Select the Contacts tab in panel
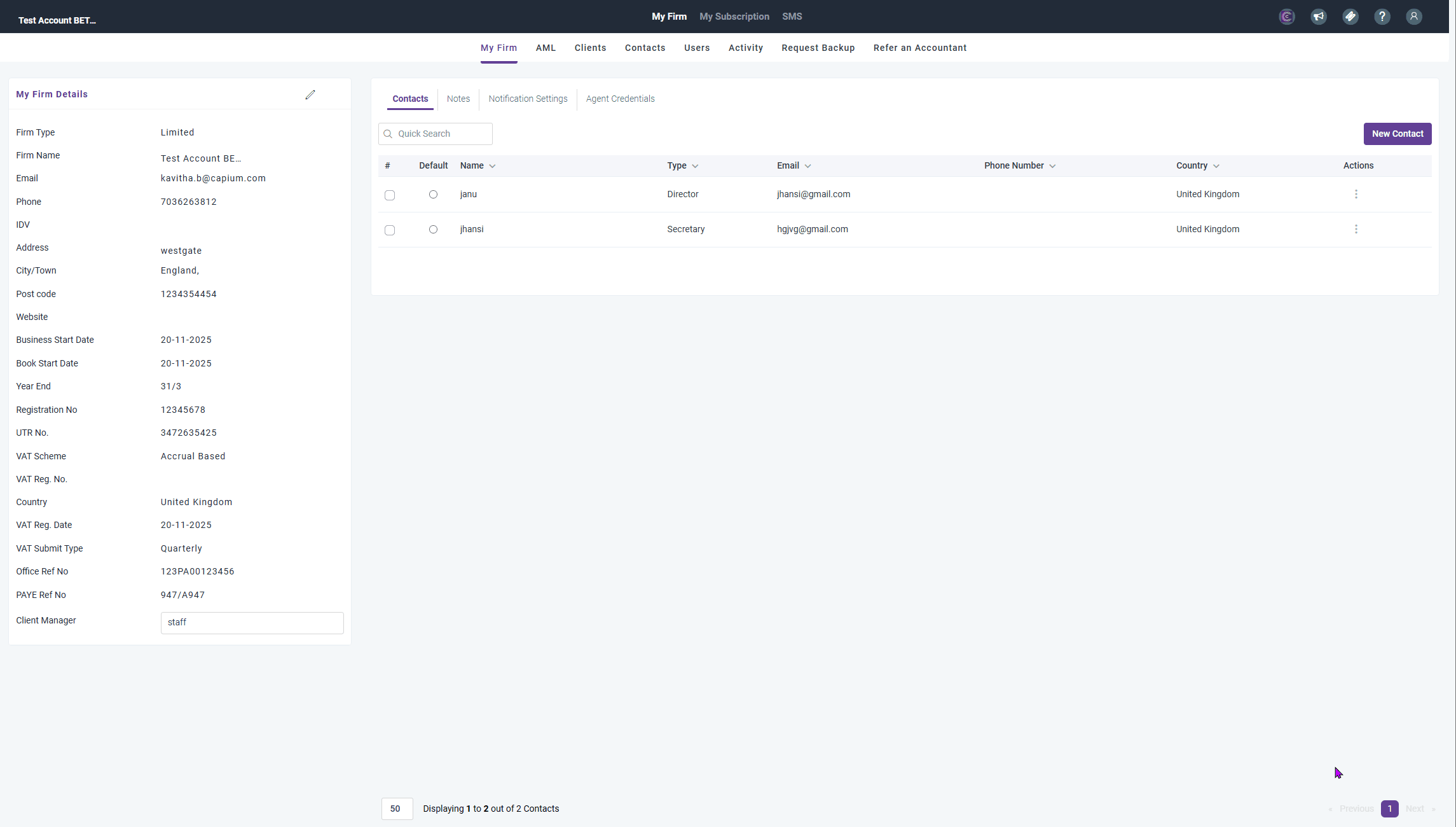Viewport: 1456px width, 827px height. coord(410,99)
